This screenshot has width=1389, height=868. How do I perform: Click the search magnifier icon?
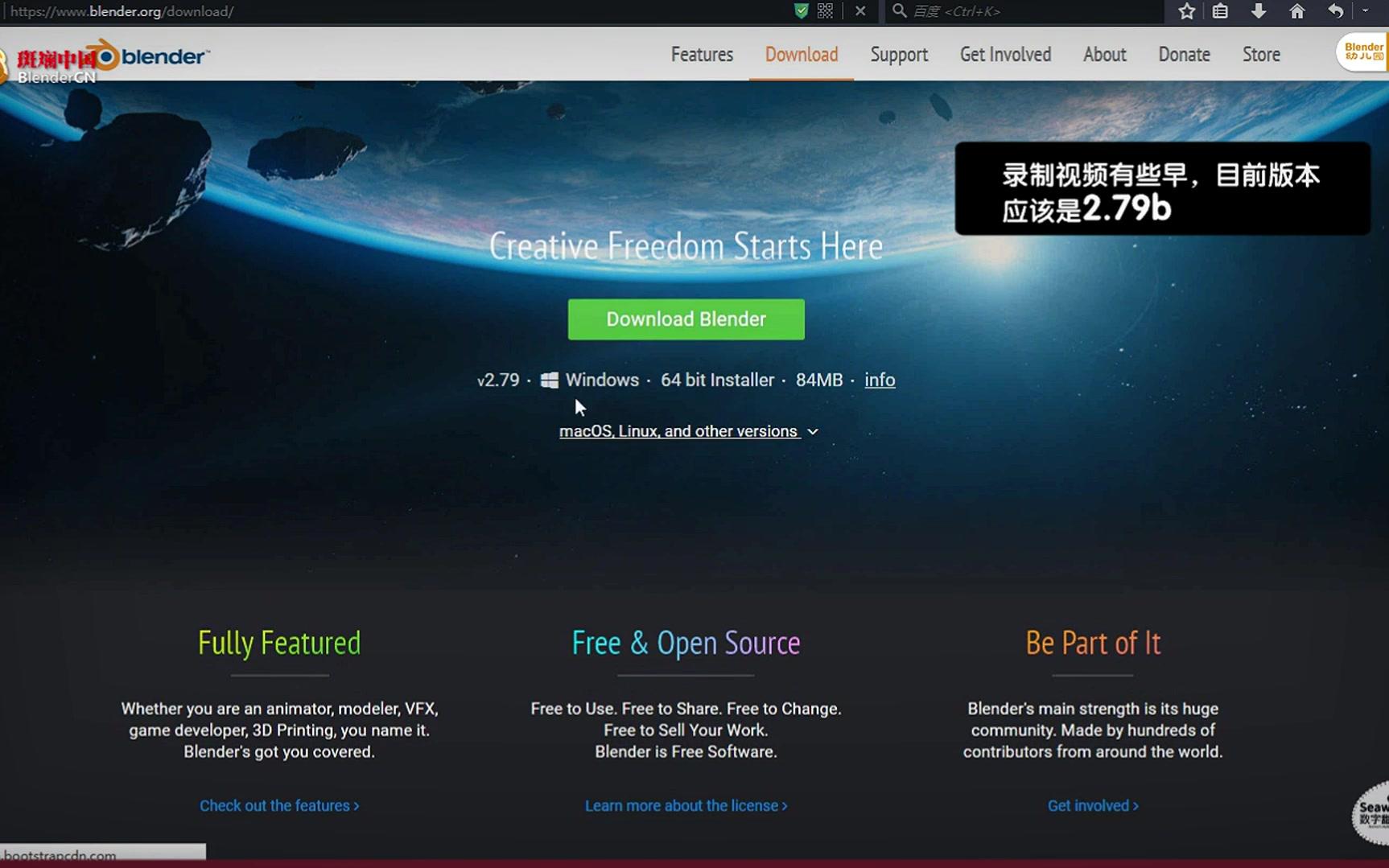click(899, 10)
